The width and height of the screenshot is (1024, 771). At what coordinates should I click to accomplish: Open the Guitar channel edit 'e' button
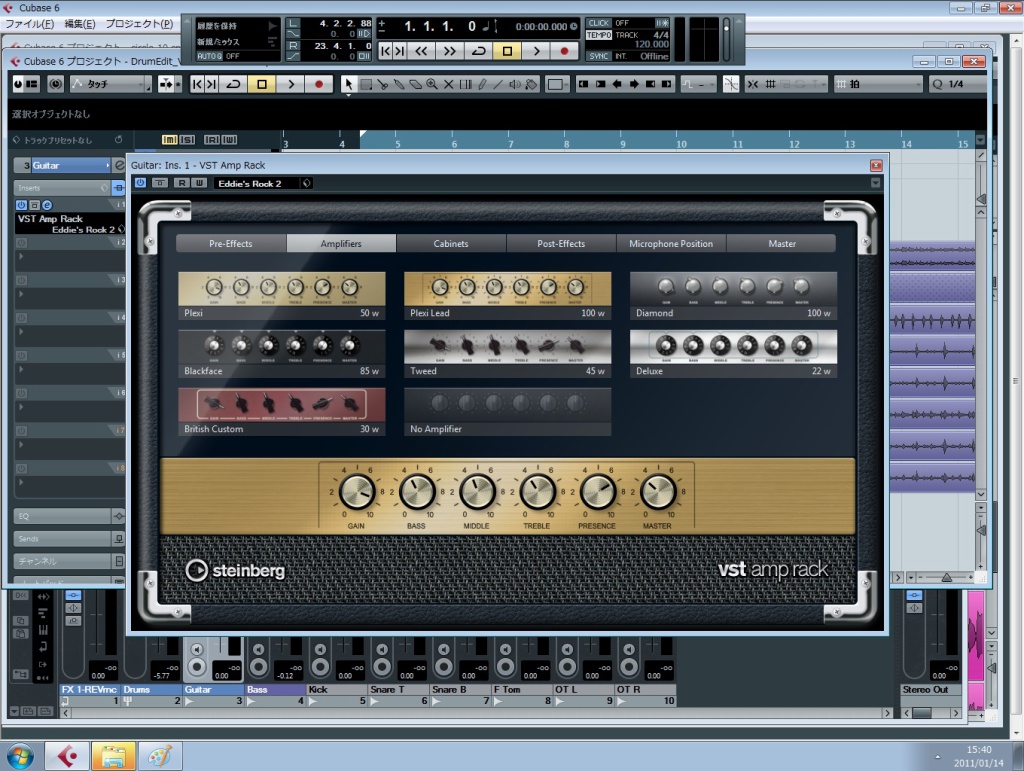click(119, 165)
